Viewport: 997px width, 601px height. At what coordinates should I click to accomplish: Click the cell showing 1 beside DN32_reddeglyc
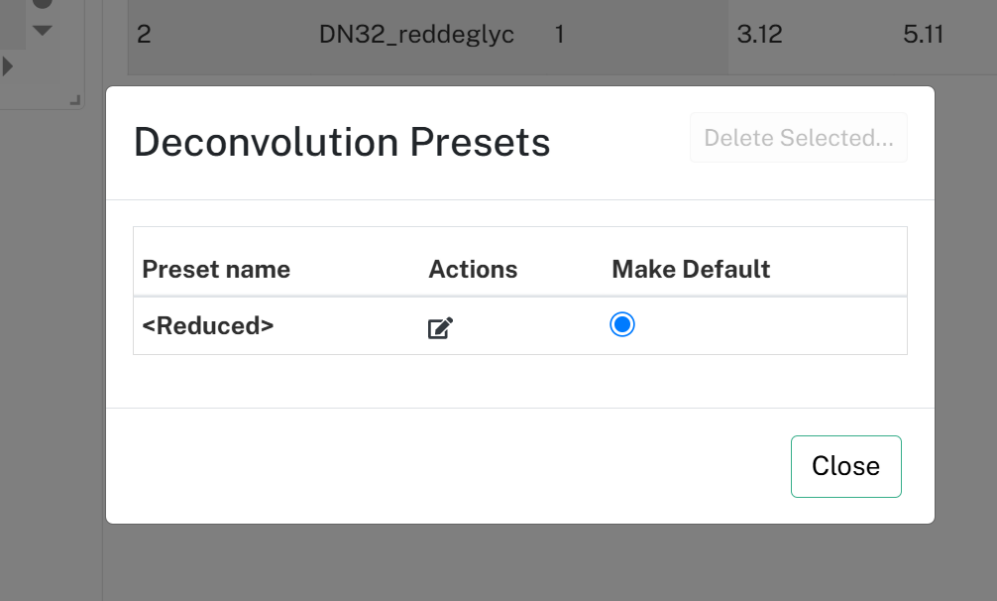(x=560, y=34)
